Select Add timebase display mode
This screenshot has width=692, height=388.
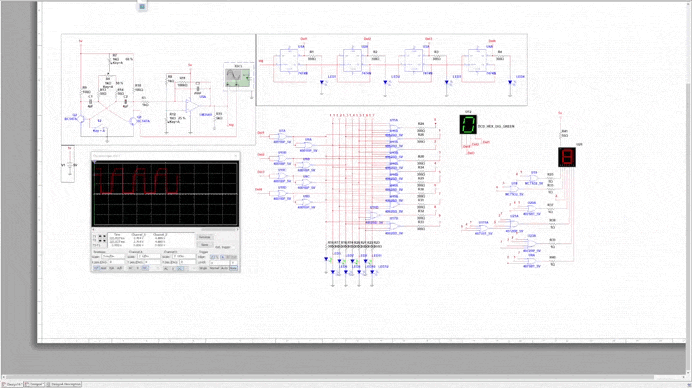click(x=103, y=268)
